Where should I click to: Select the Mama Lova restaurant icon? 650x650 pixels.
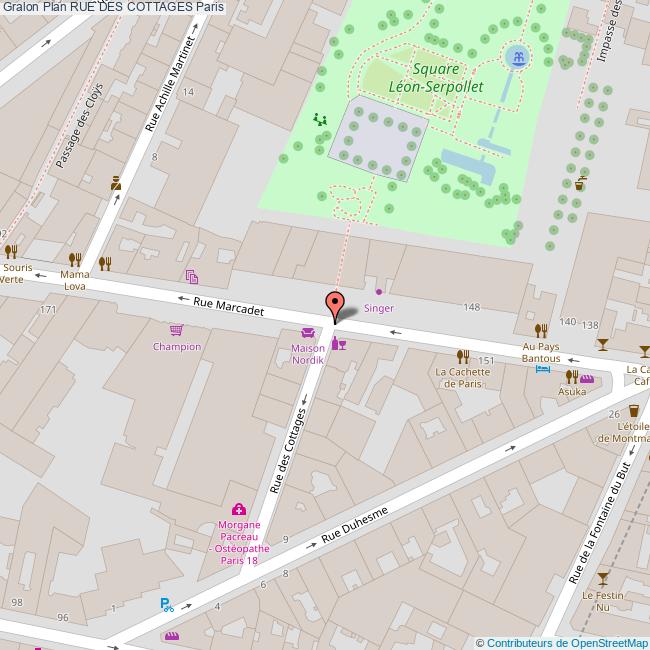click(75, 260)
